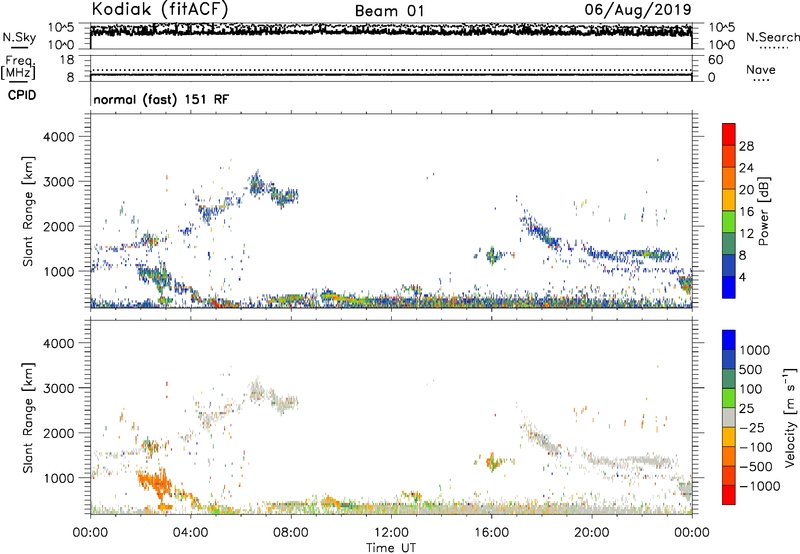Click the '3000' tick of the velocity panel
The height and width of the screenshot is (554, 800).
[59, 388]
